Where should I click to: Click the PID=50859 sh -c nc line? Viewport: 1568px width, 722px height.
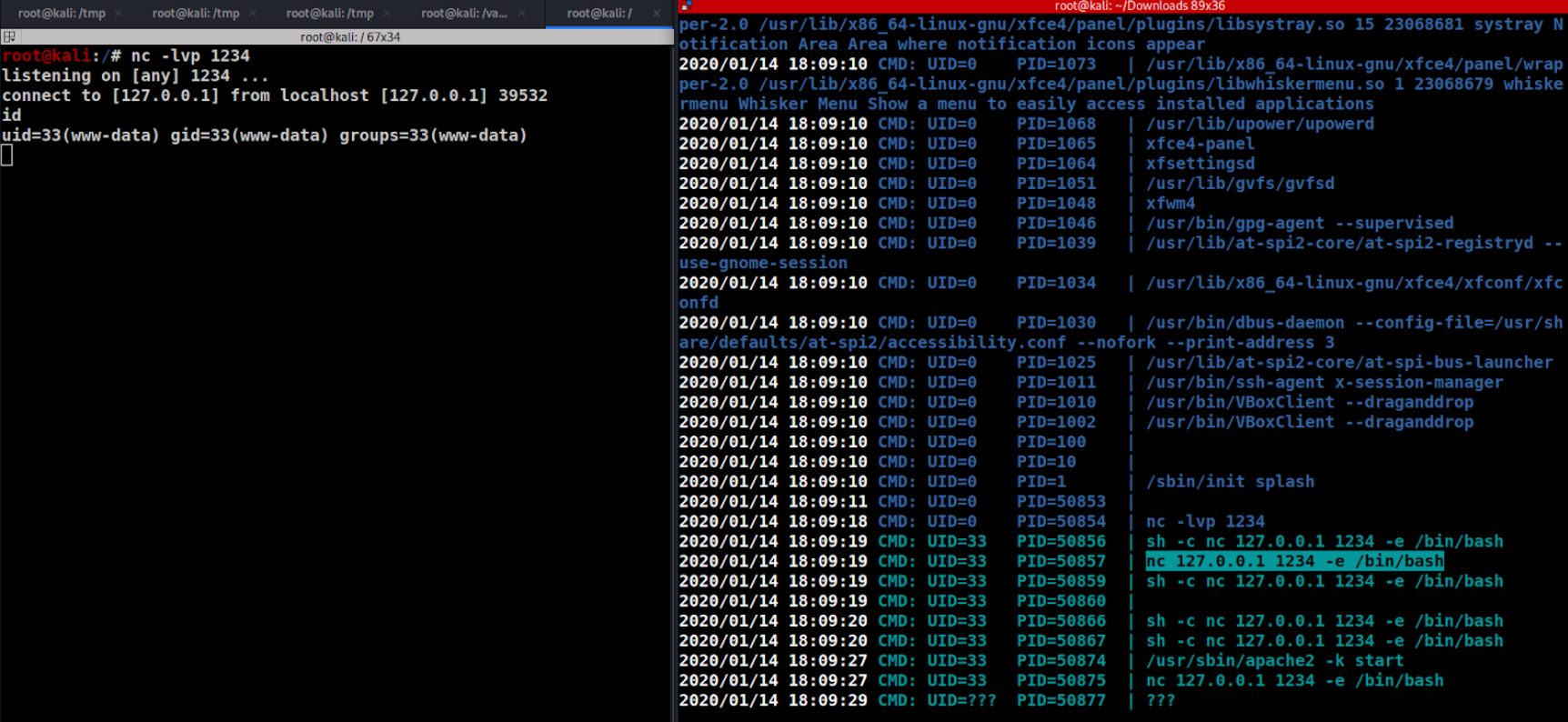(x=1091, y=581)
